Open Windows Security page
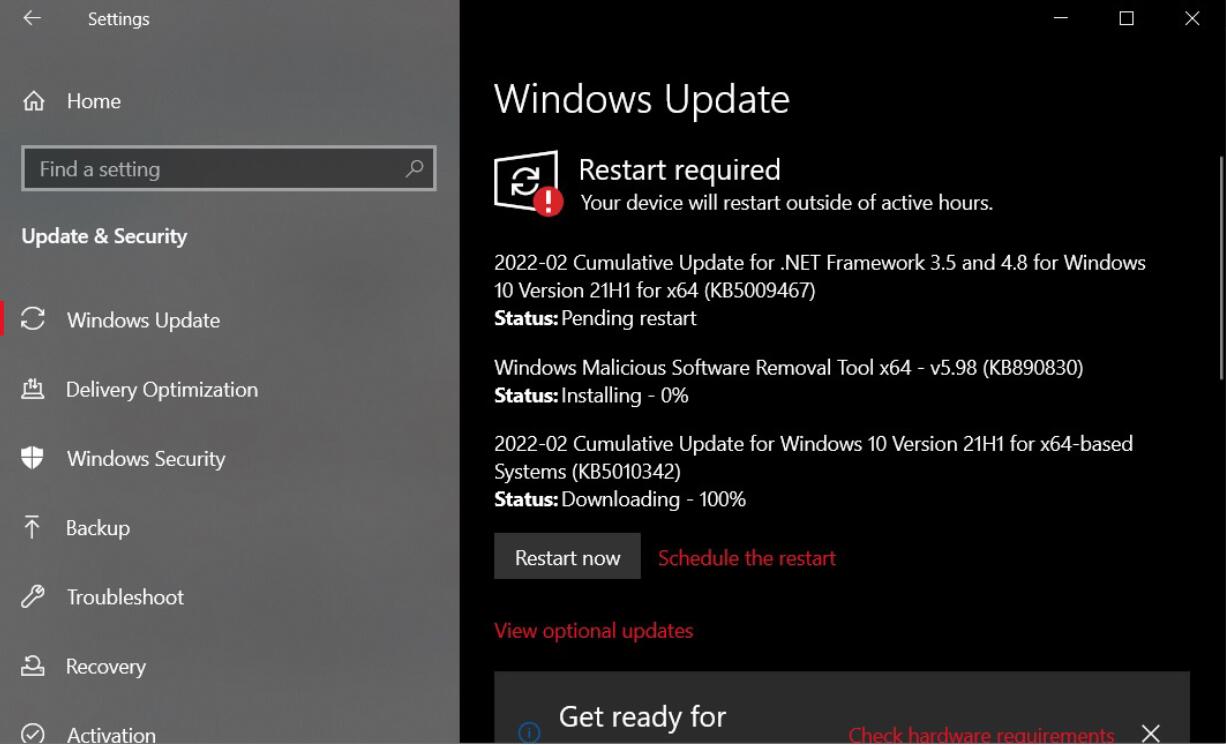1226x745 pixels. coord(146,458)
